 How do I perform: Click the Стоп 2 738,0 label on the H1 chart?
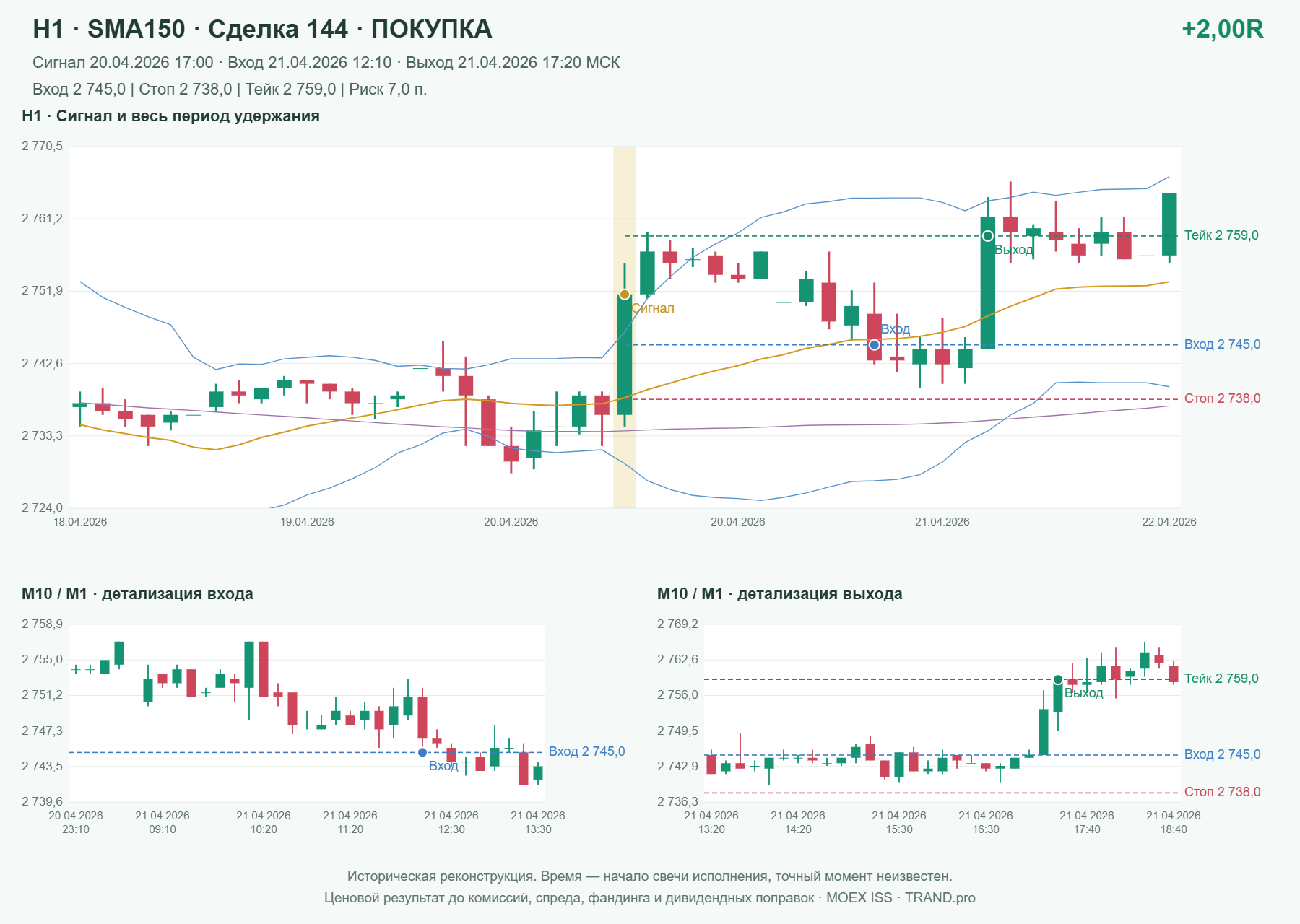1222,398
